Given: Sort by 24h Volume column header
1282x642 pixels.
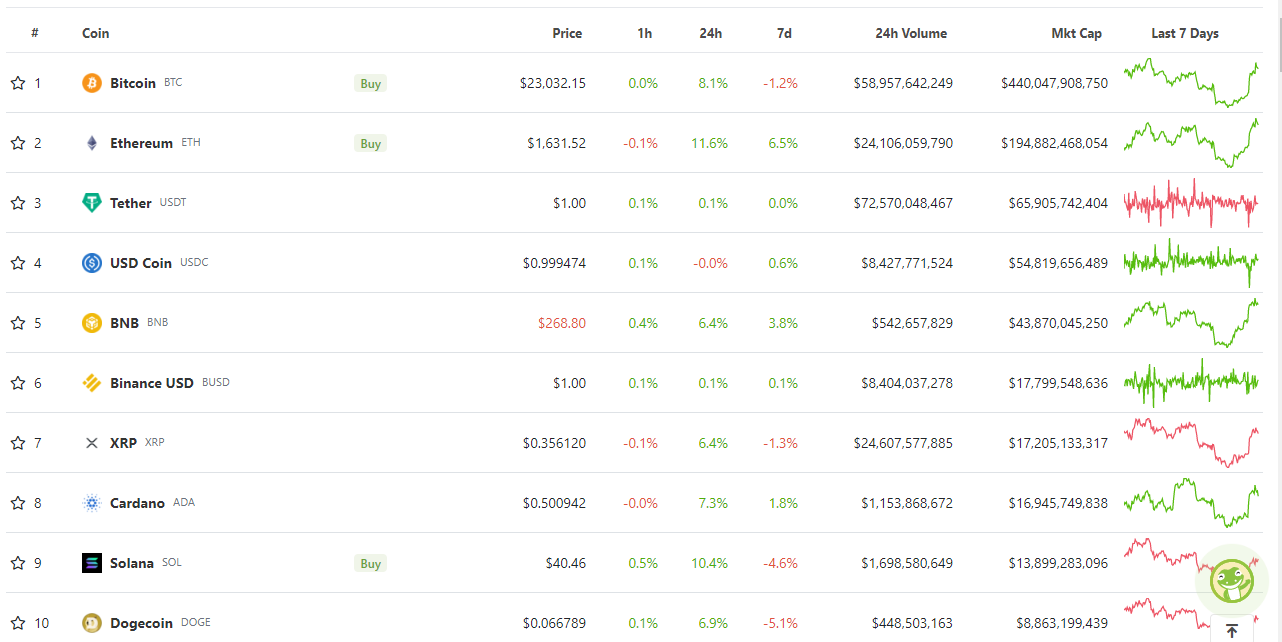Looking at the screenshot, I should [911, 33].
